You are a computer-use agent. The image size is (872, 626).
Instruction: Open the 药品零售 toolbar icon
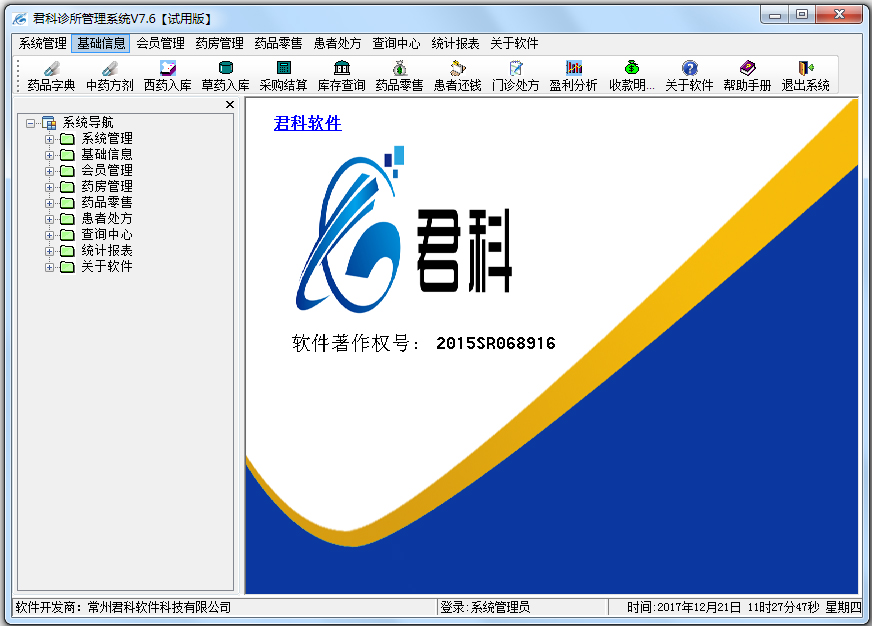[399, 76]
